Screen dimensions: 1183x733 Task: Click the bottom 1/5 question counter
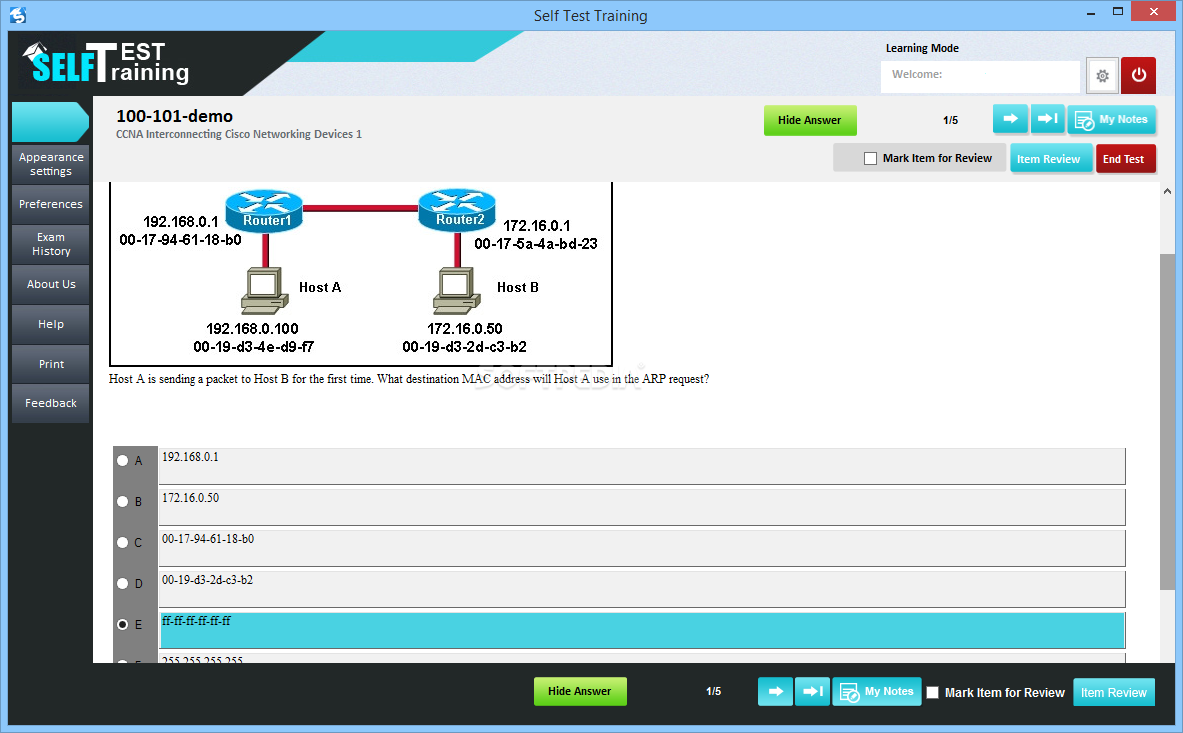tap(714, 692)
